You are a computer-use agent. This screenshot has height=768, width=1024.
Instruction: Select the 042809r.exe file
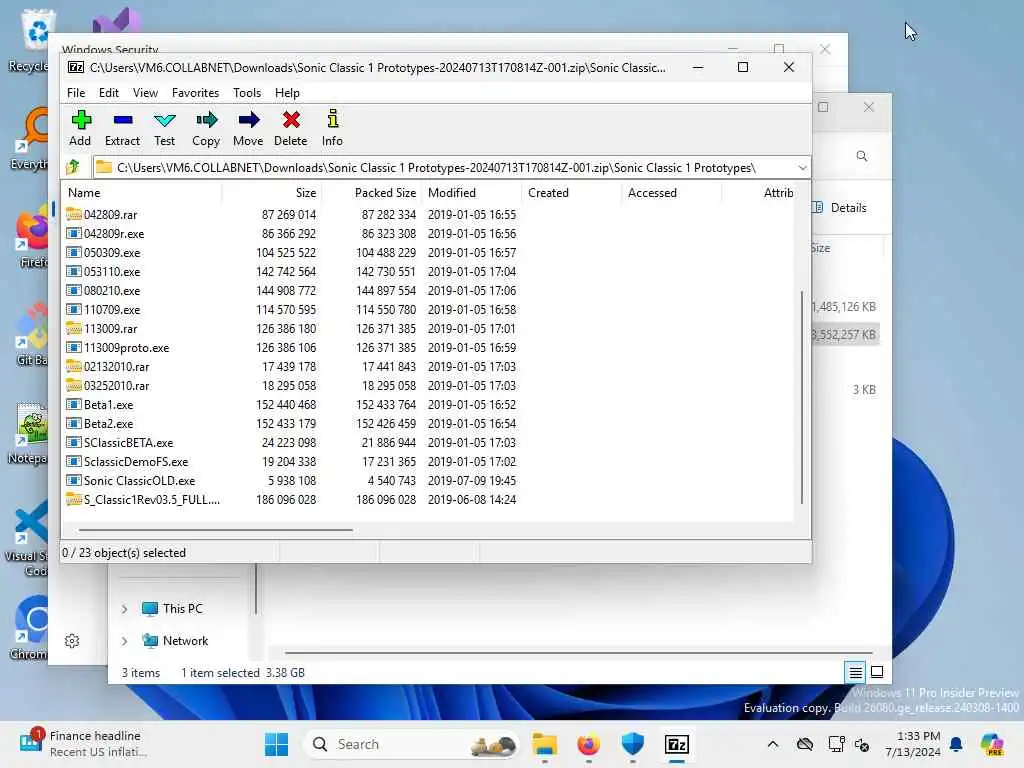(x=113, y=234)
